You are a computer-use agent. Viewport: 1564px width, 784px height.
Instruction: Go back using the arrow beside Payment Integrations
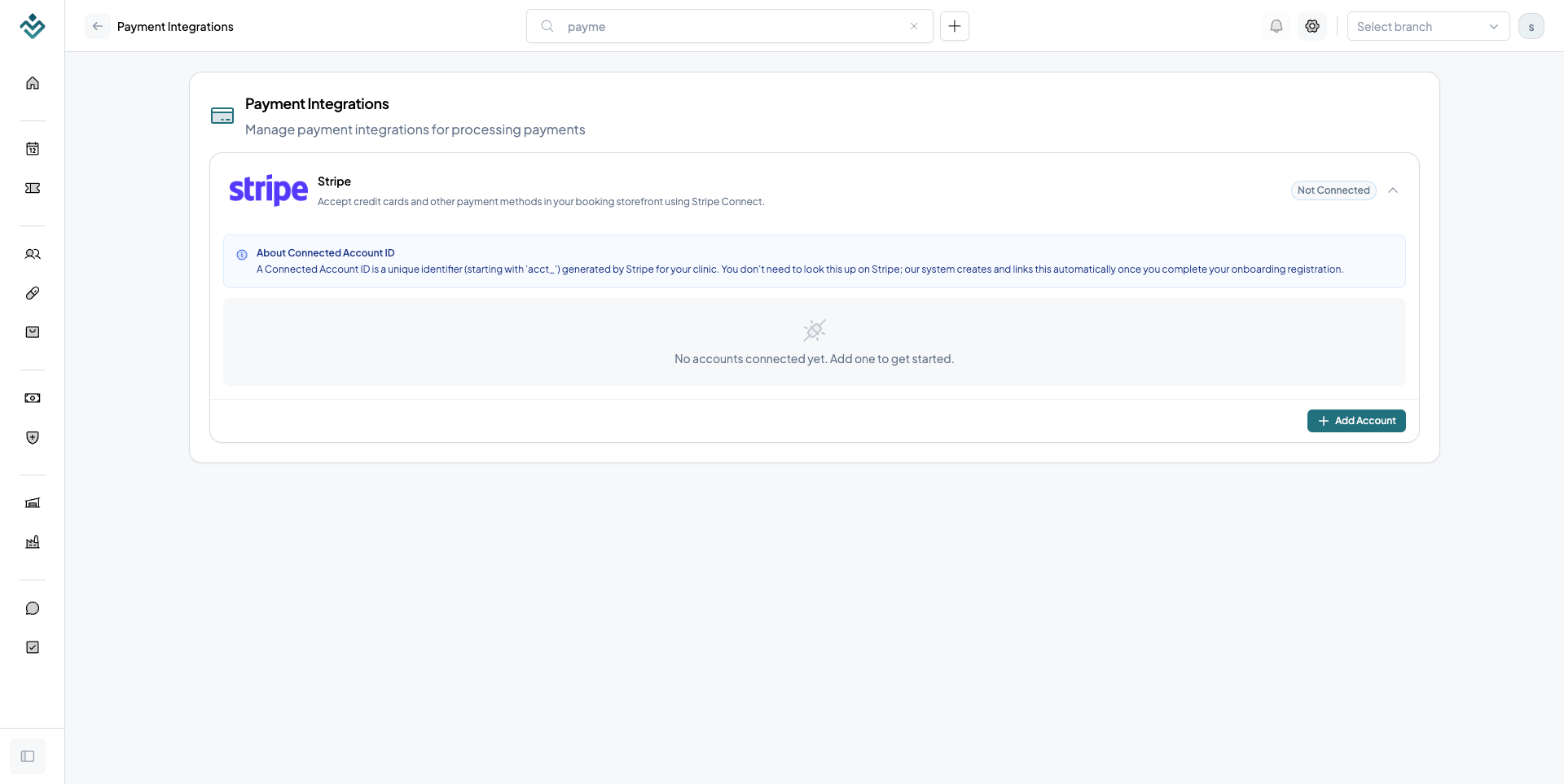98,26
